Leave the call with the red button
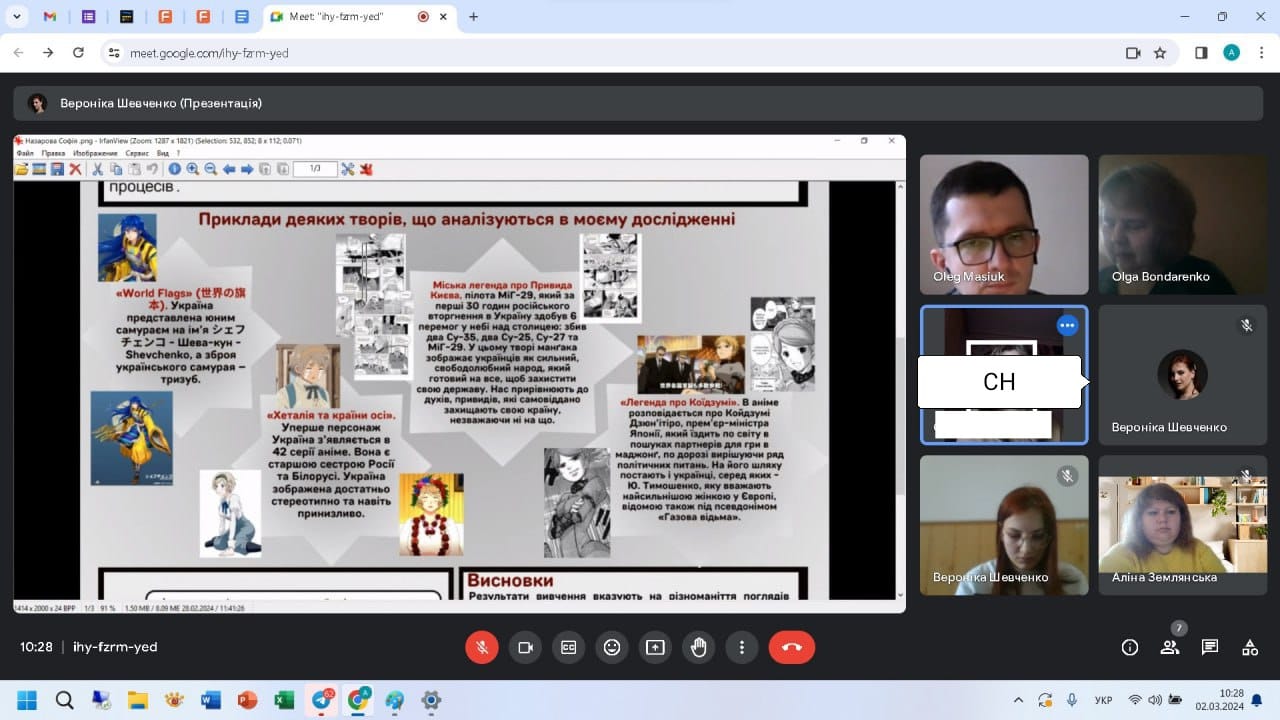1280x720 pixels. pyautogui.click(x=791, y=647)
